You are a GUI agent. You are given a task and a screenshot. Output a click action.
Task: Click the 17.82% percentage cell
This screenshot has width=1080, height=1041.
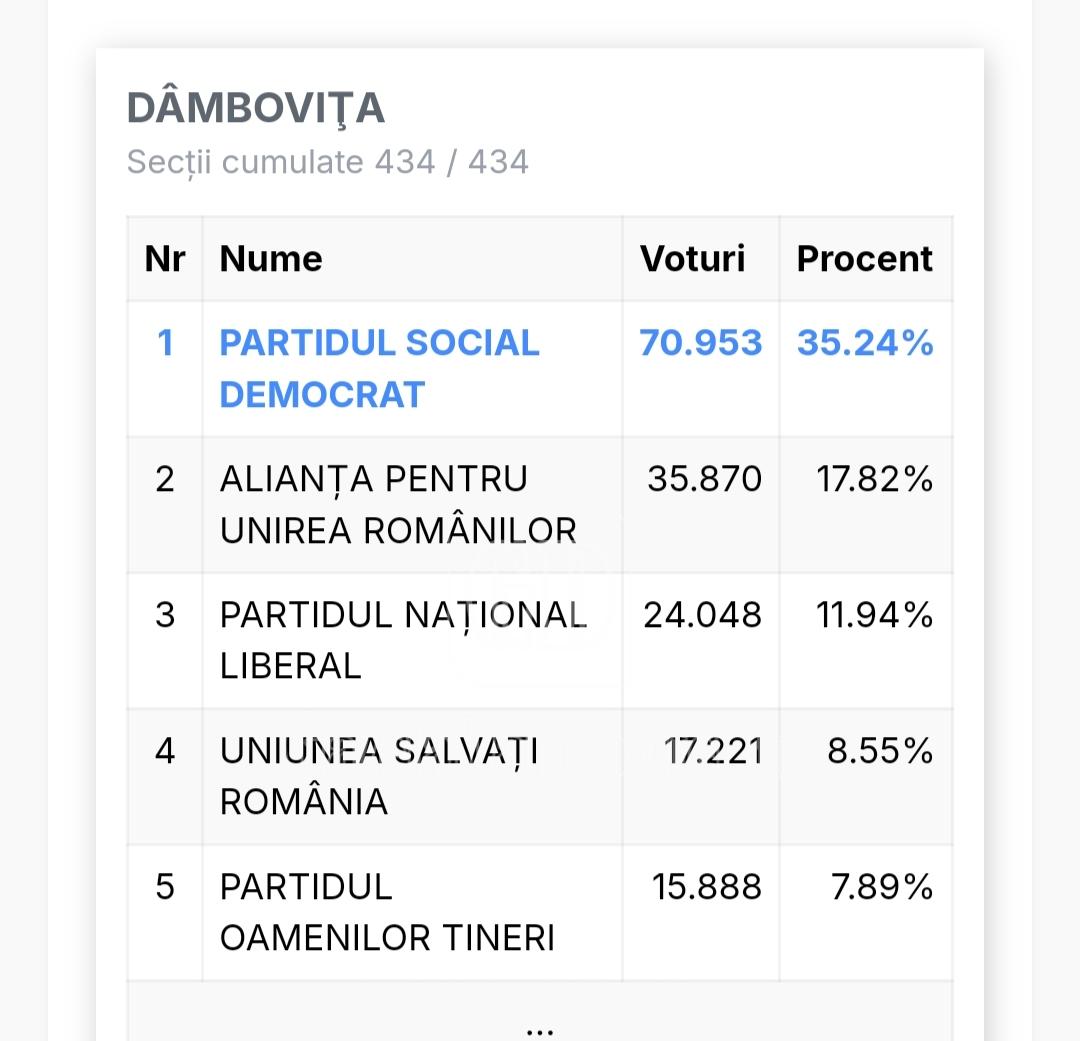874,479
